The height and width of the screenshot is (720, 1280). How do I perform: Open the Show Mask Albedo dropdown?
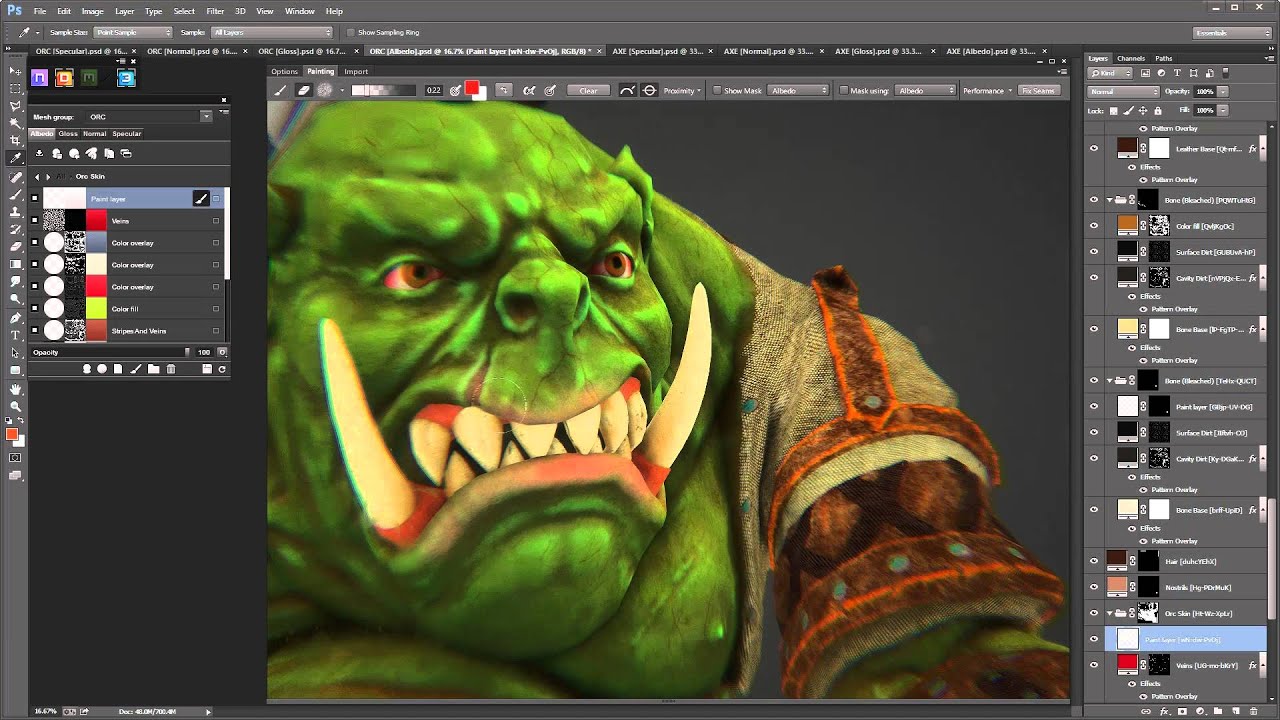(798, 90)
